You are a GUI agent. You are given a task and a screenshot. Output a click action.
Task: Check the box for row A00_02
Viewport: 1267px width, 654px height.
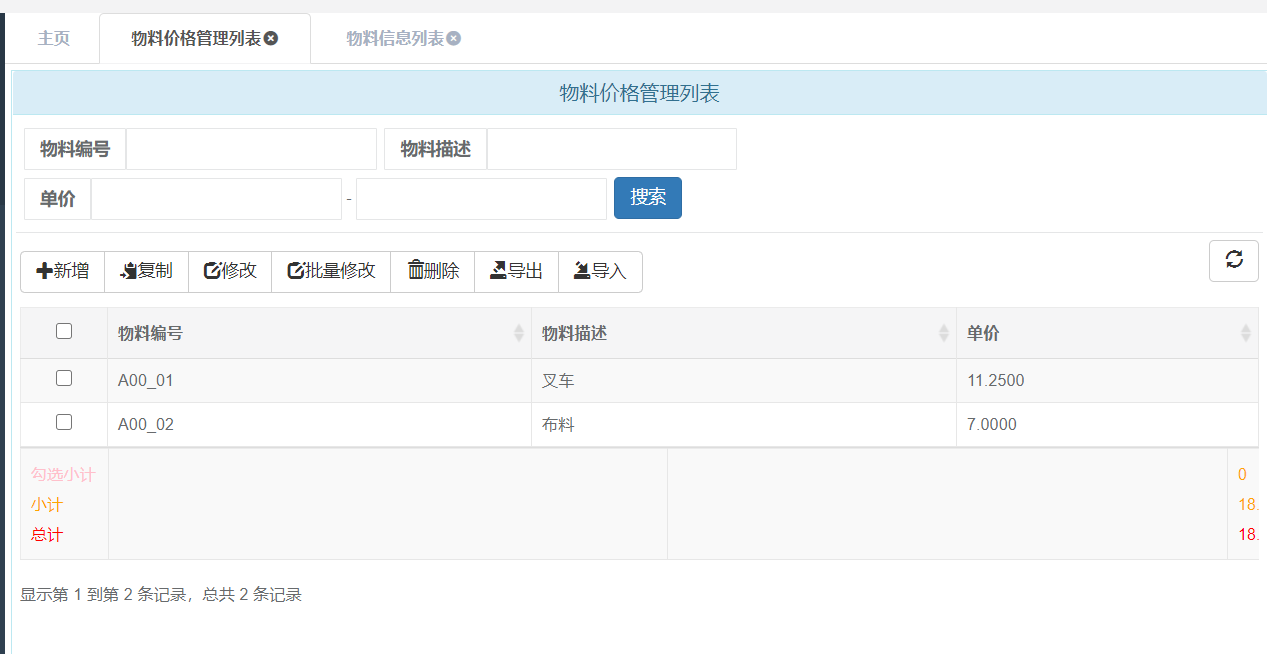click(64, 422)
